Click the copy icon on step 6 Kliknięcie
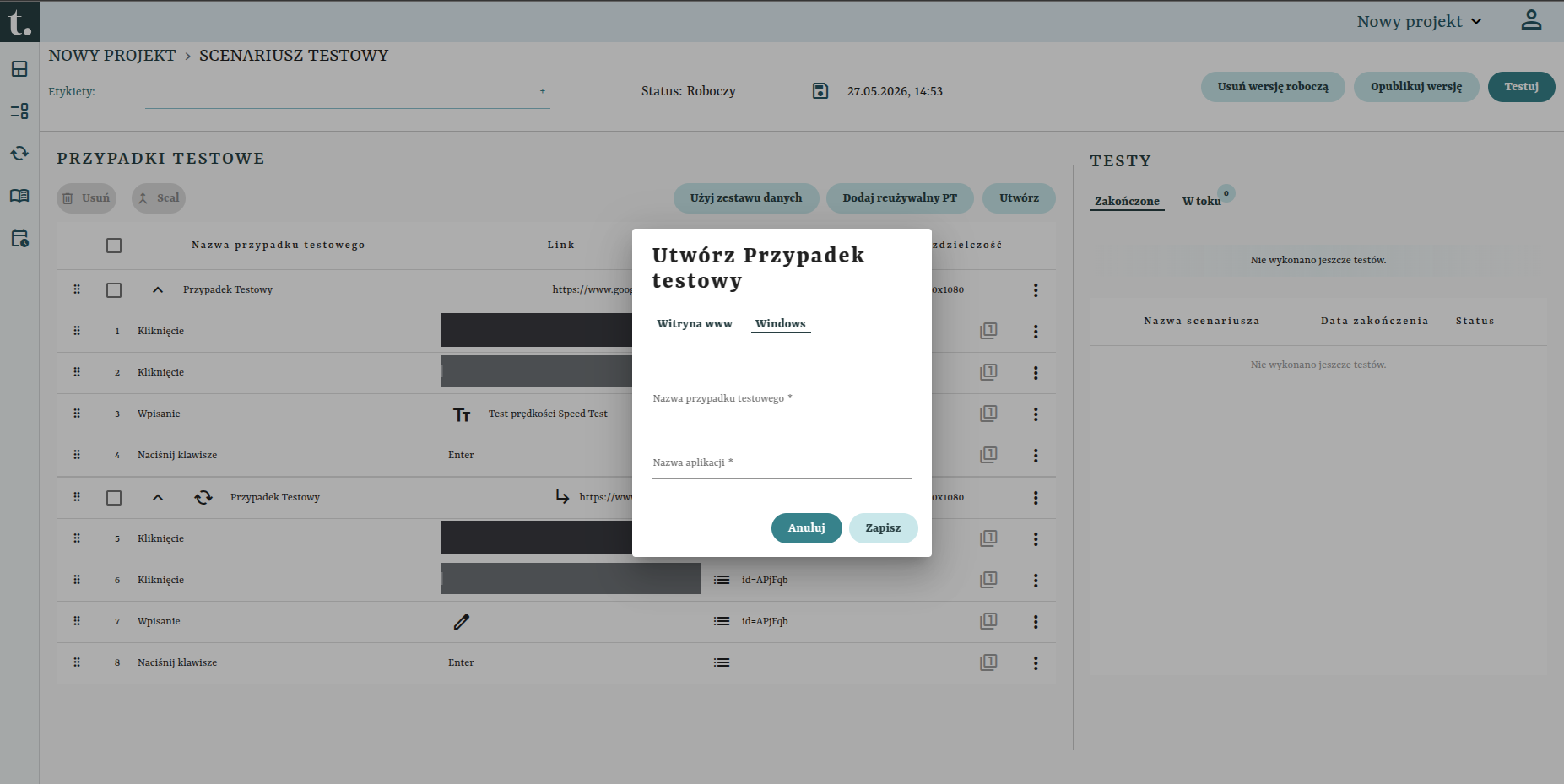Screen dimensions: 1564x784 (x=988, y=580)
